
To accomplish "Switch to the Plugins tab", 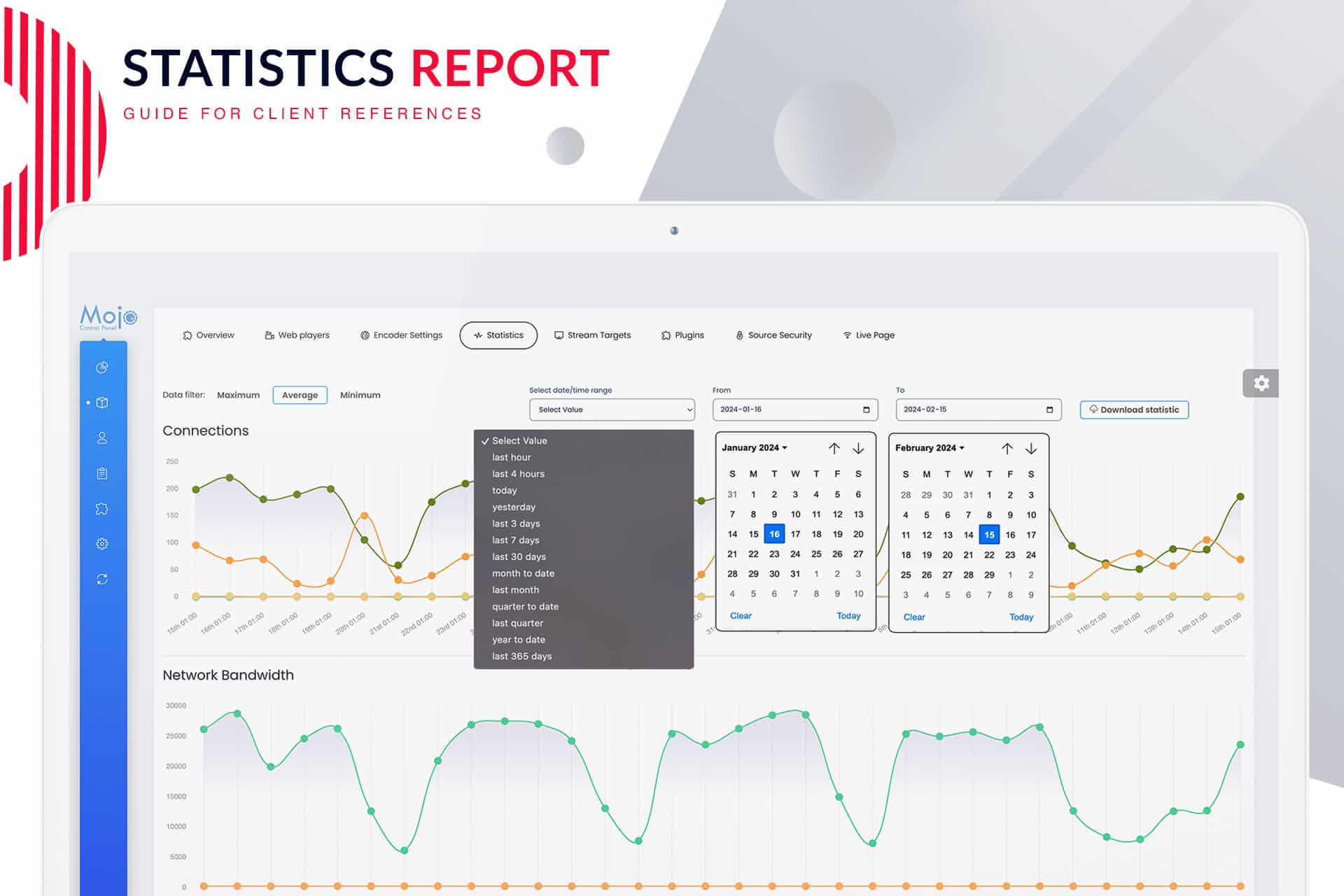I will tap(682, 335).
